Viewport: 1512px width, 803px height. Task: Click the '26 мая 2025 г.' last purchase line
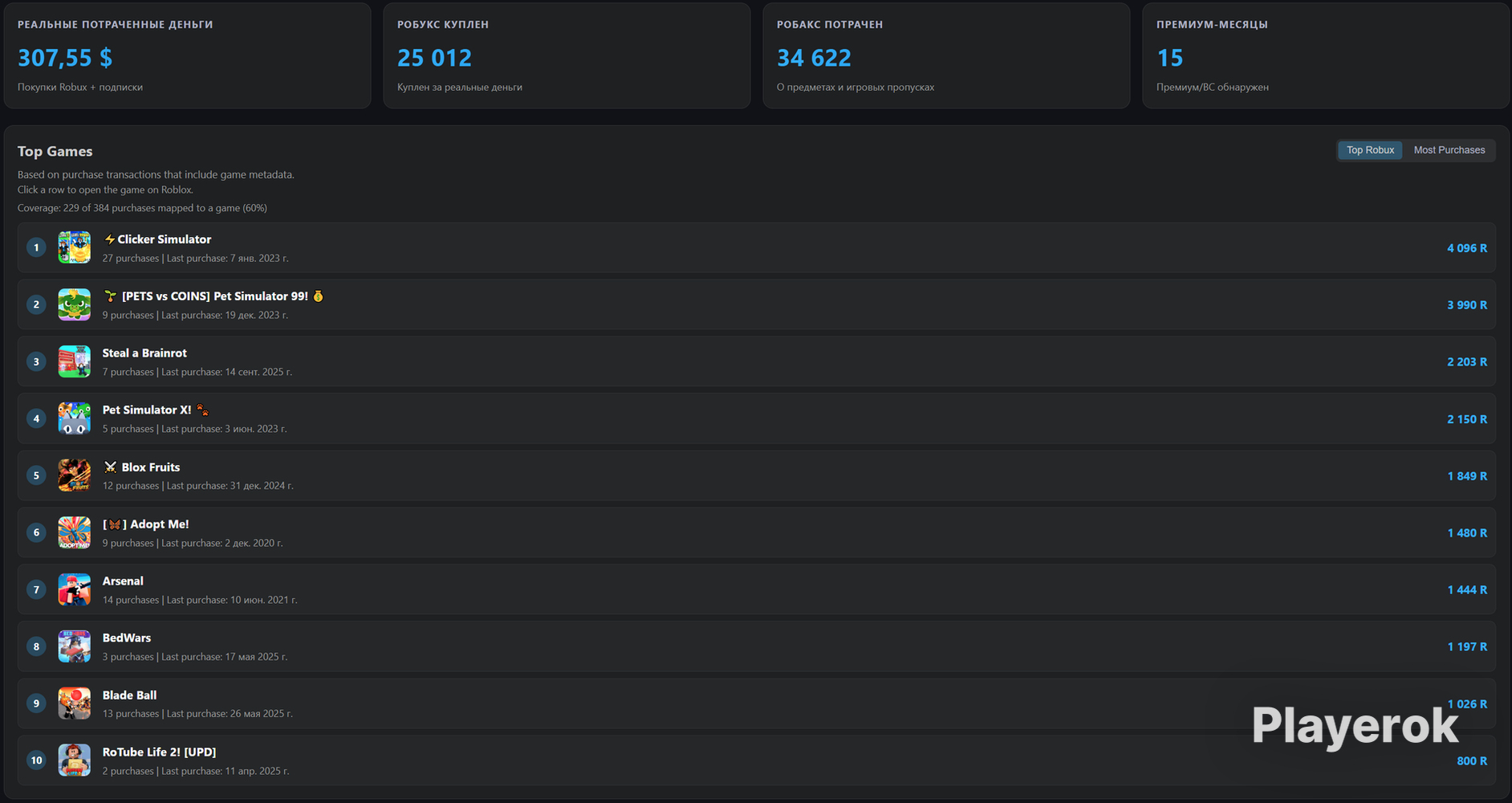coord(197,714)
